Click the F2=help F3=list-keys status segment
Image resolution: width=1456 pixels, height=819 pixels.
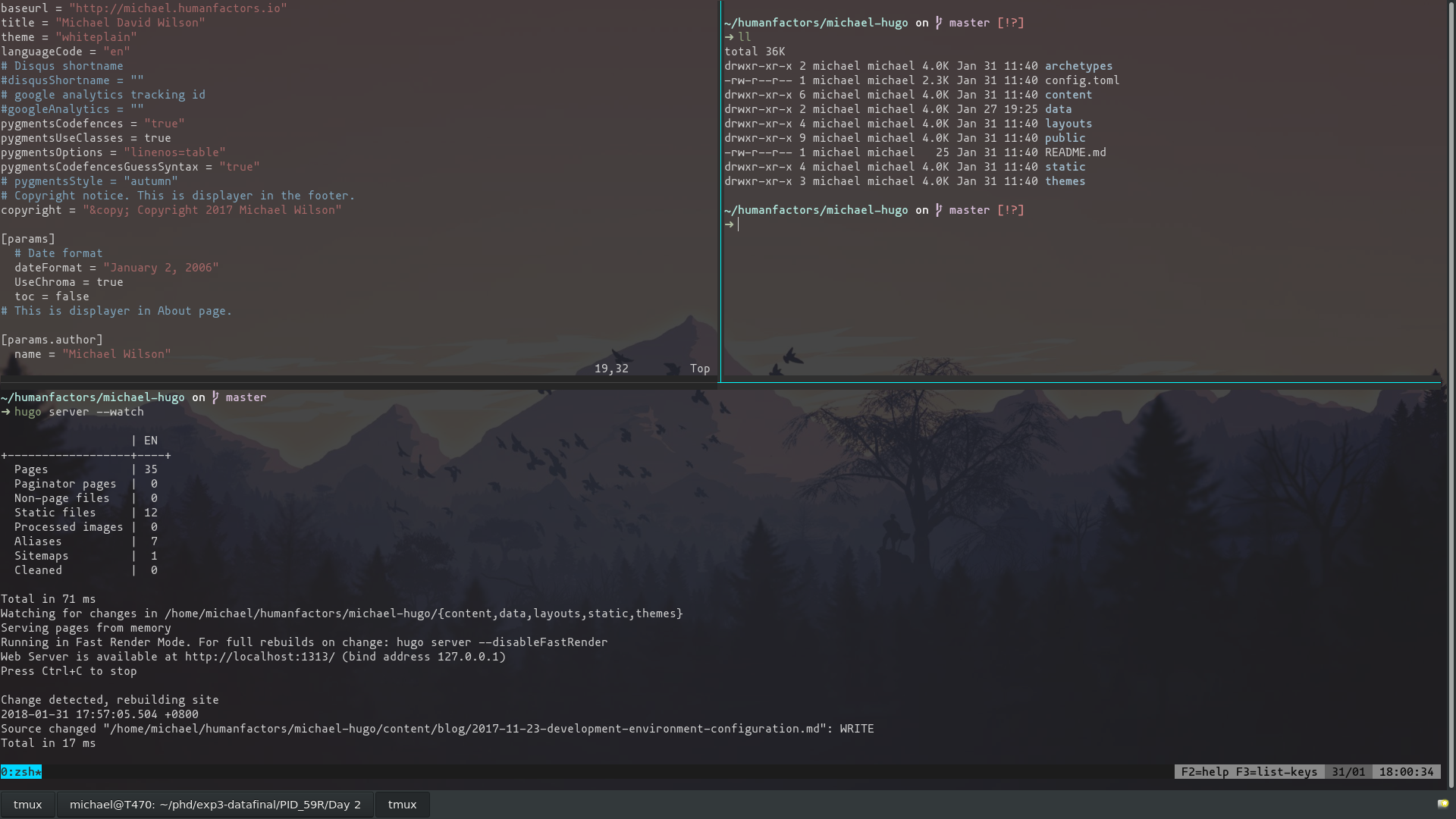pos(1248,772)
